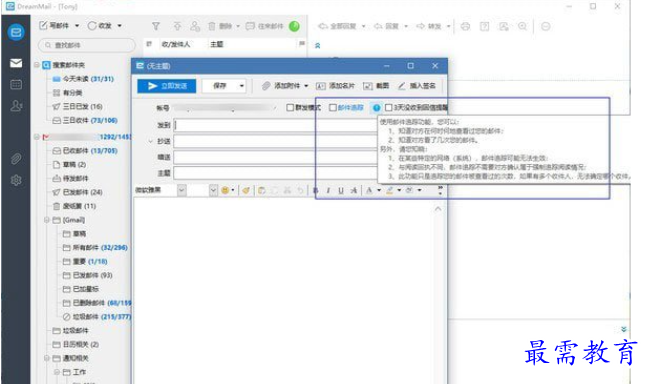Enable the 邮件追踪 checkbox
646x384 pixels.
pyautogui.click(x=333, y=108)
